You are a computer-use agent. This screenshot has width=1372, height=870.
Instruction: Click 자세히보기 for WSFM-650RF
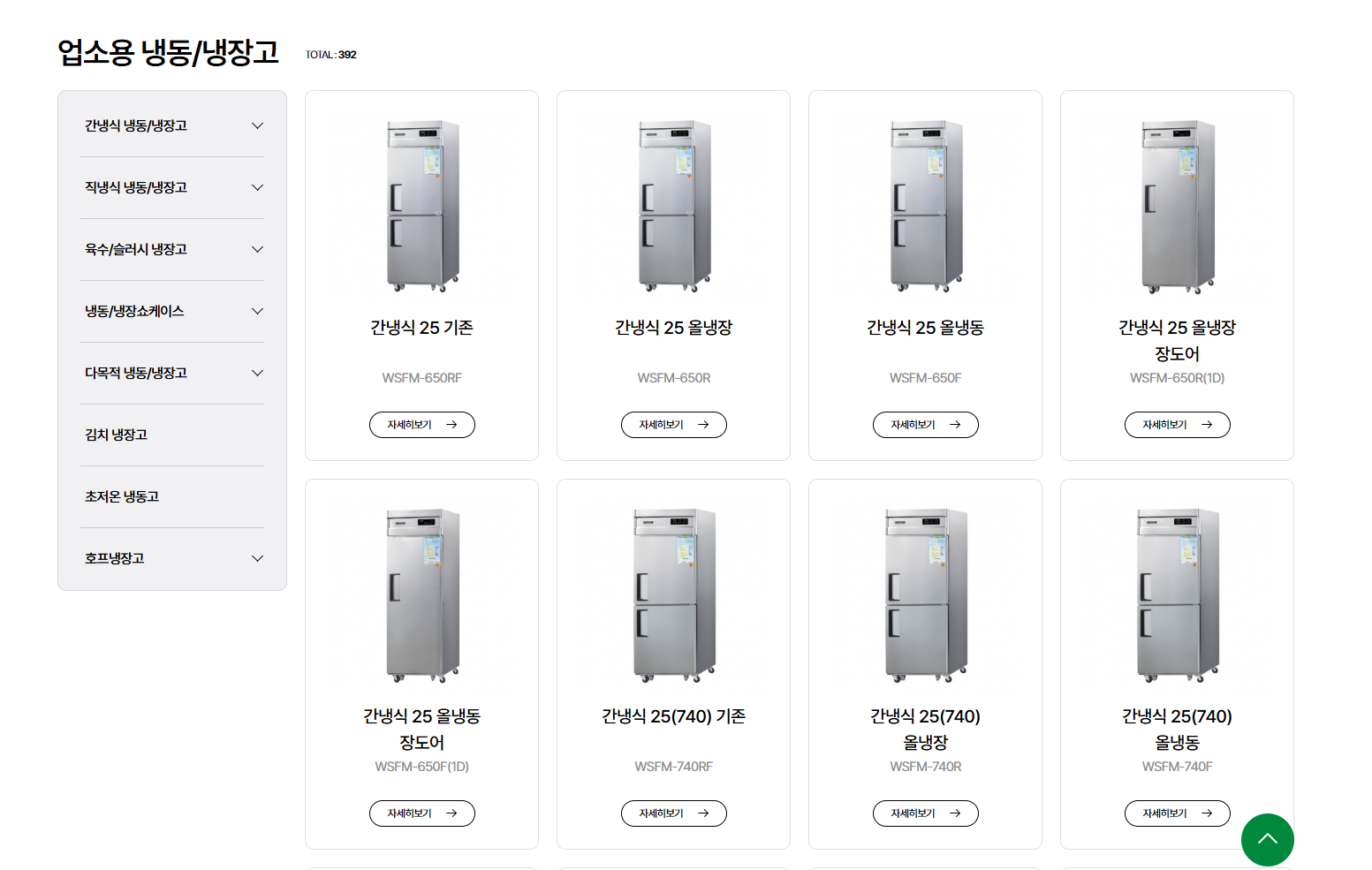[421, 425]
